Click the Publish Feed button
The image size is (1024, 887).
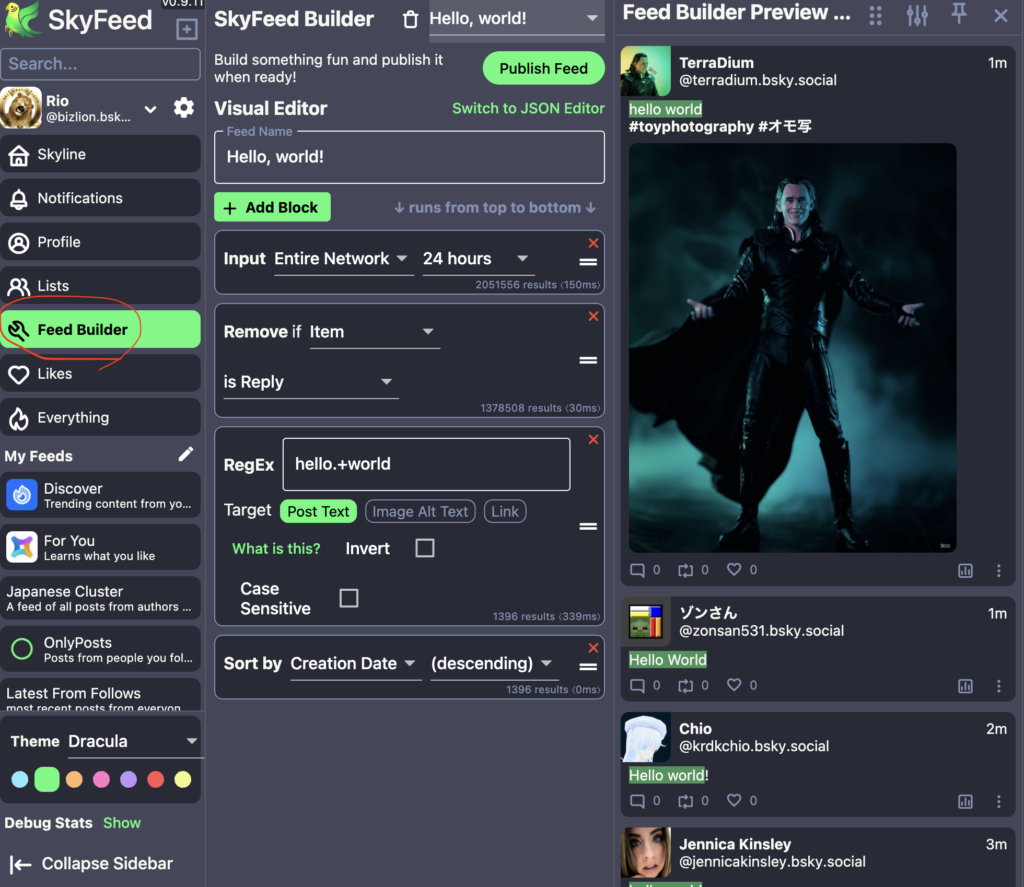(x=543, y=68)
